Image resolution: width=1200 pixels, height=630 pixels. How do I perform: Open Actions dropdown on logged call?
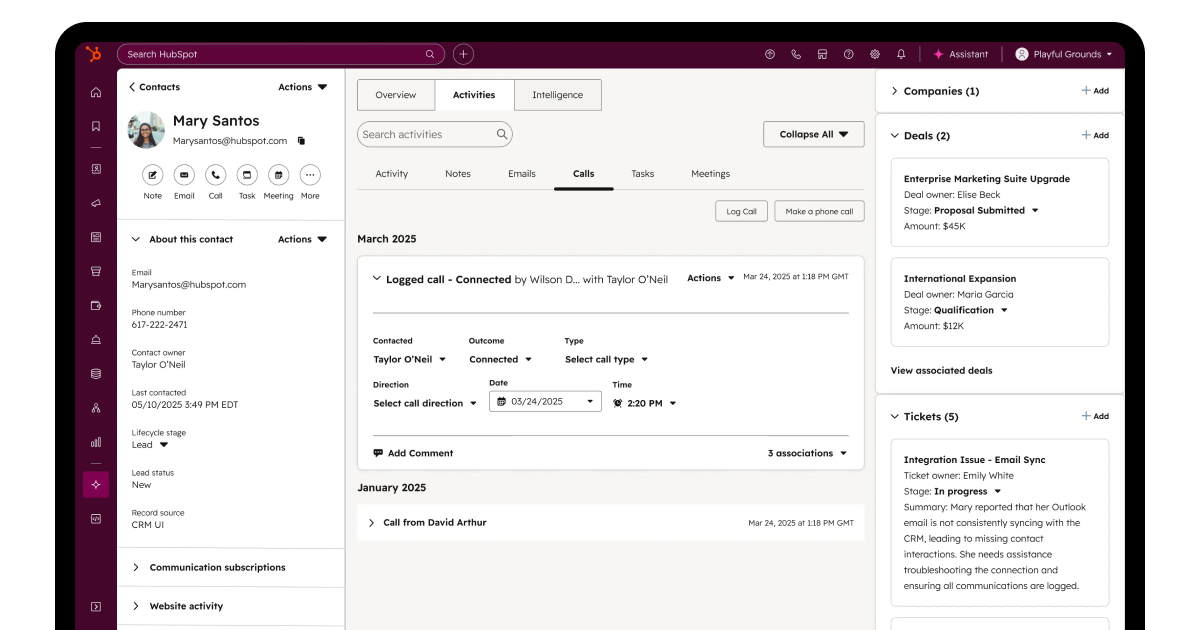[711, 278]
